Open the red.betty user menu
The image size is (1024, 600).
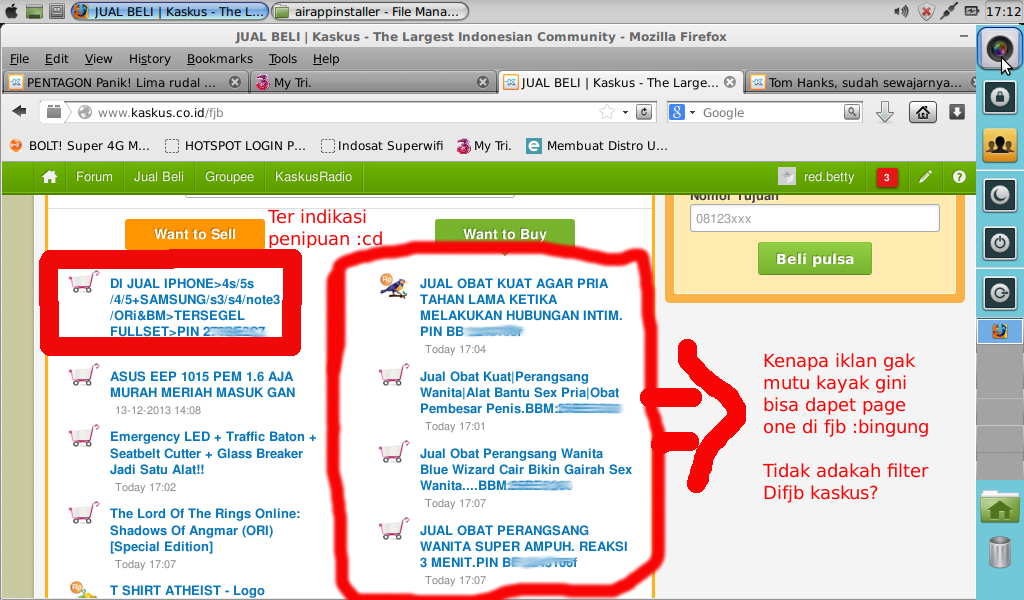pyautogui.click(x=816, y=177)
